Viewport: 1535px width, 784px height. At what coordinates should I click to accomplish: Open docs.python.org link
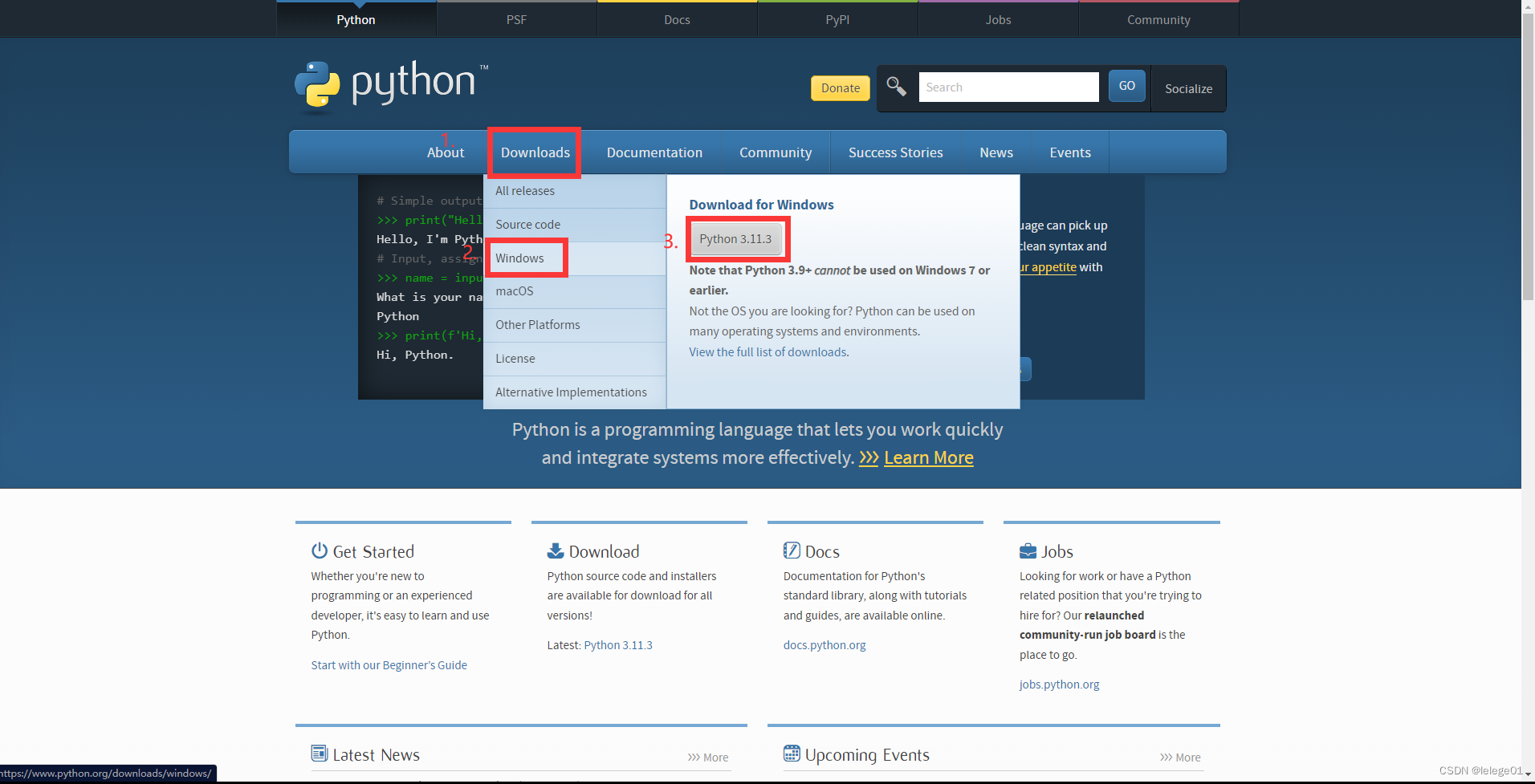pos(825,645)
